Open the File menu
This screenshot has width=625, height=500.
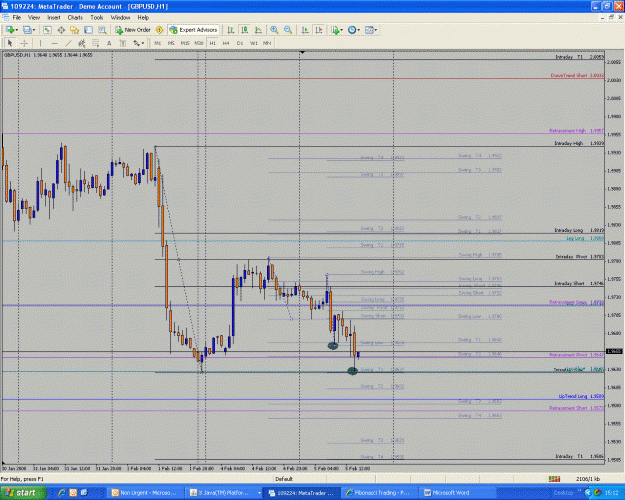17,18
